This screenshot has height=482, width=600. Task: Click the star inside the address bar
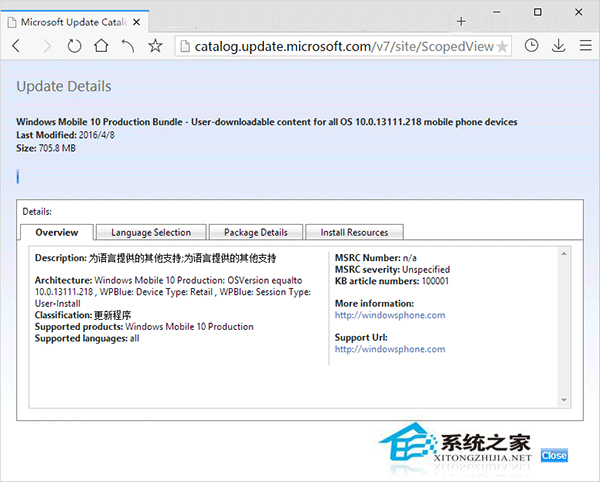point(502,47)
